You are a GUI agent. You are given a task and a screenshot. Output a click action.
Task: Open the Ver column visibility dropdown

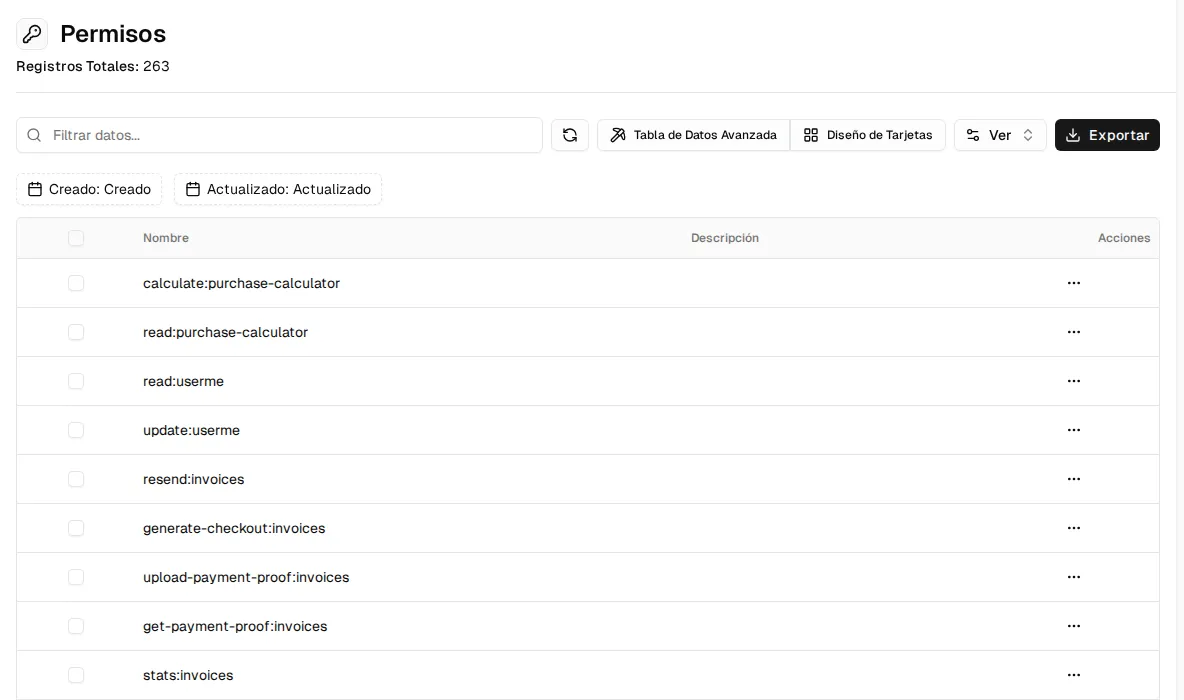click(1000, 135)
